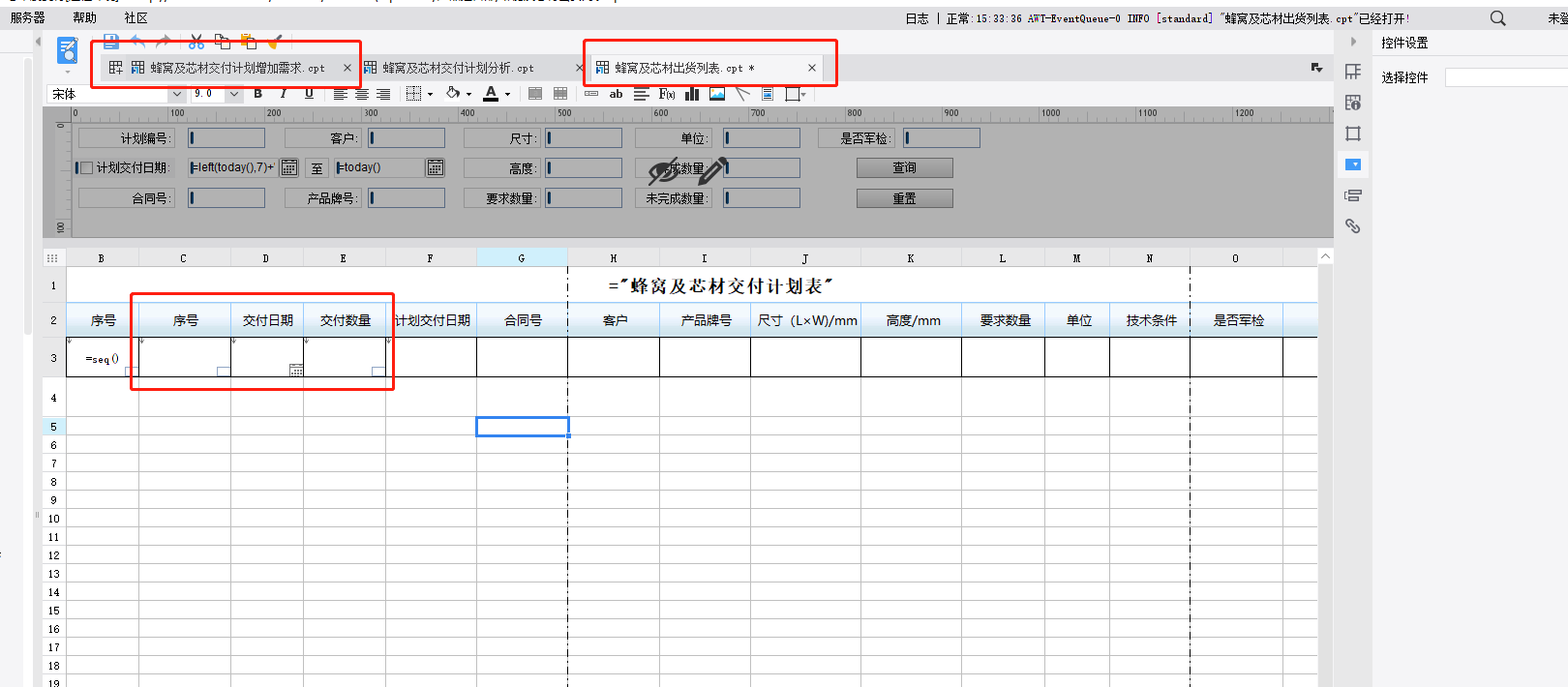Apply fill color with paint bucket
The image size is (1568, 687).
pyautogui.click(x=453, y=94)
